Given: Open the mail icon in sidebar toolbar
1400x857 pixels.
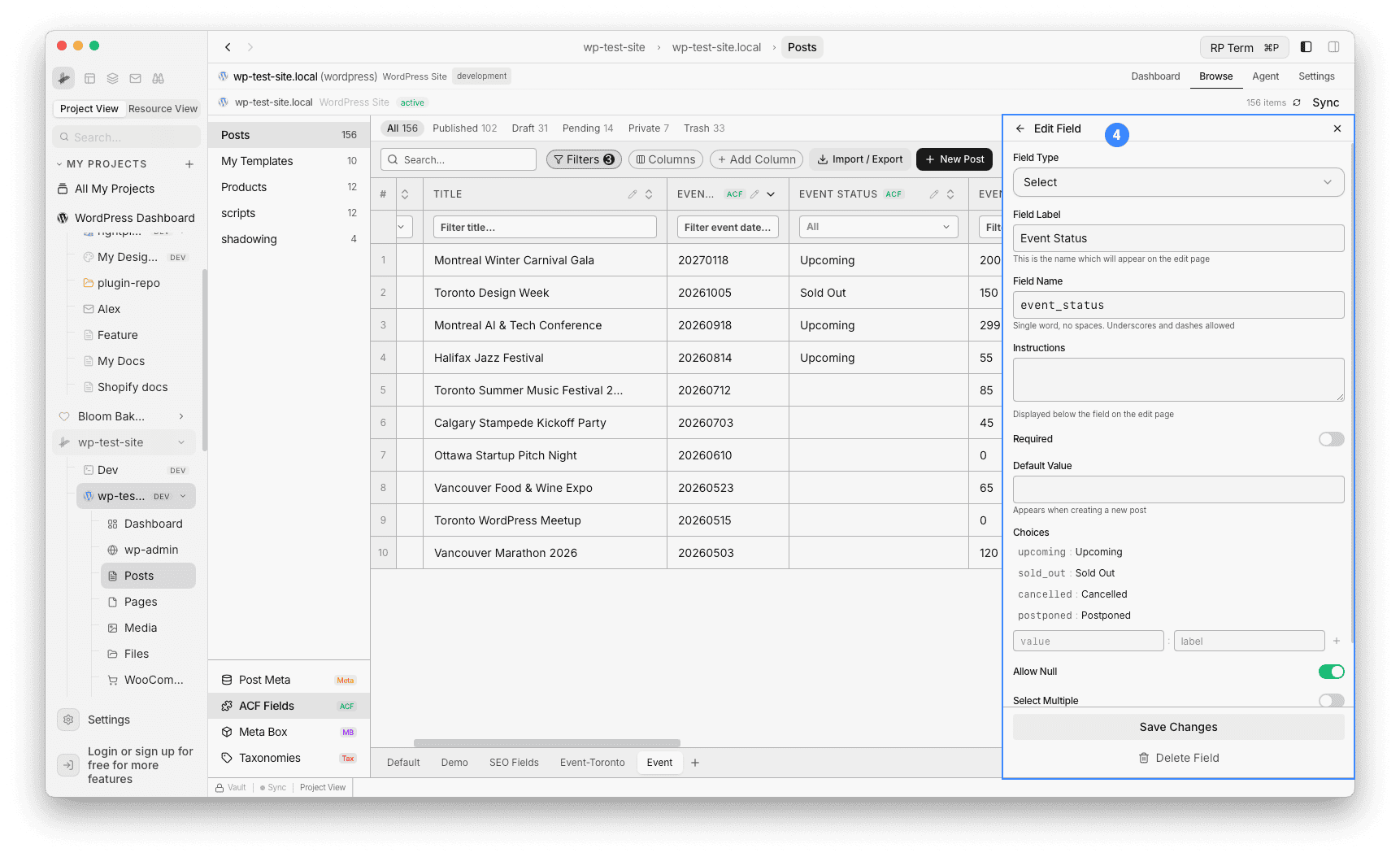Looking at the screenshot, I should 136,79.
